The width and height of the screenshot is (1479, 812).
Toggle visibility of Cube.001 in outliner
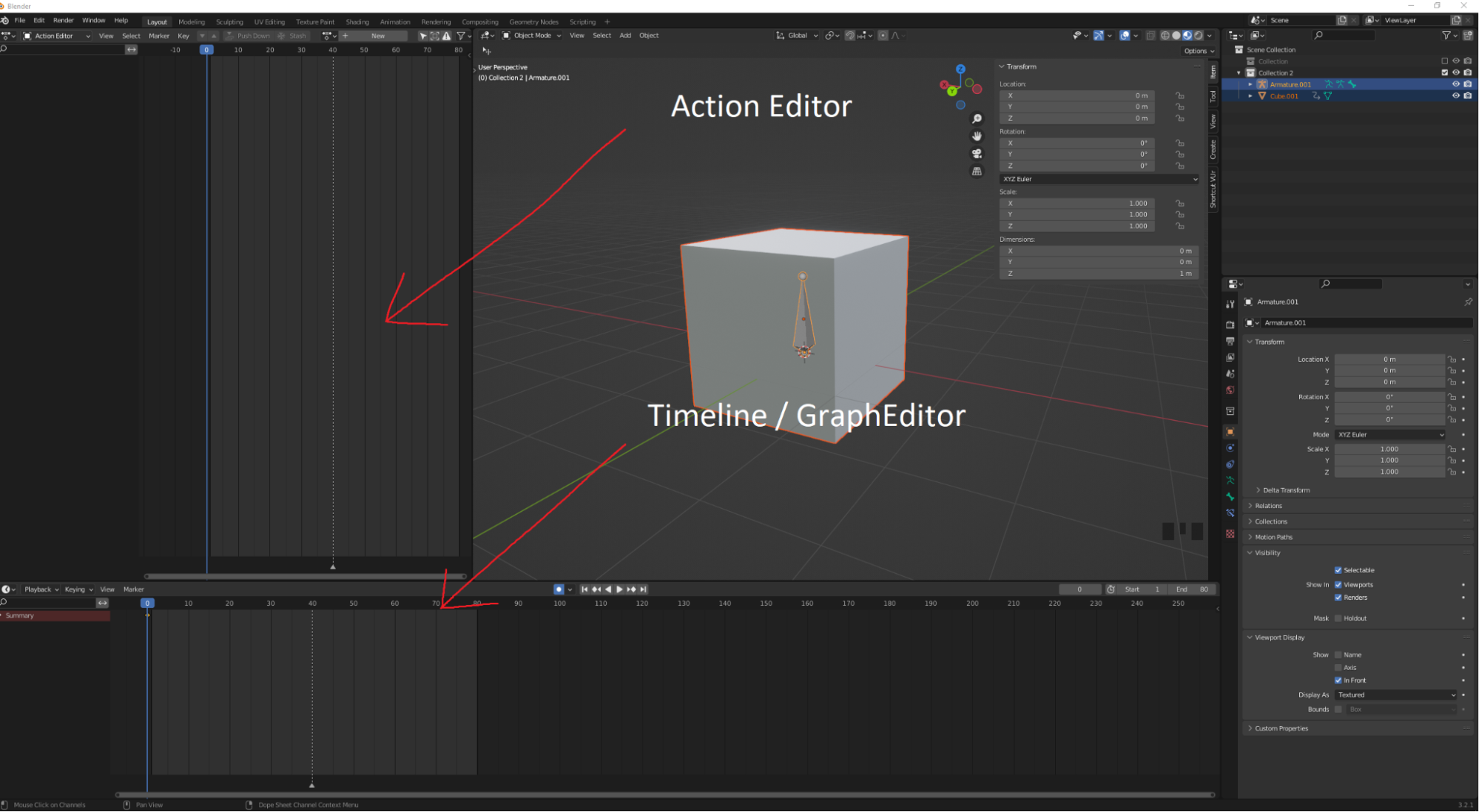(x=1455, y=96)
